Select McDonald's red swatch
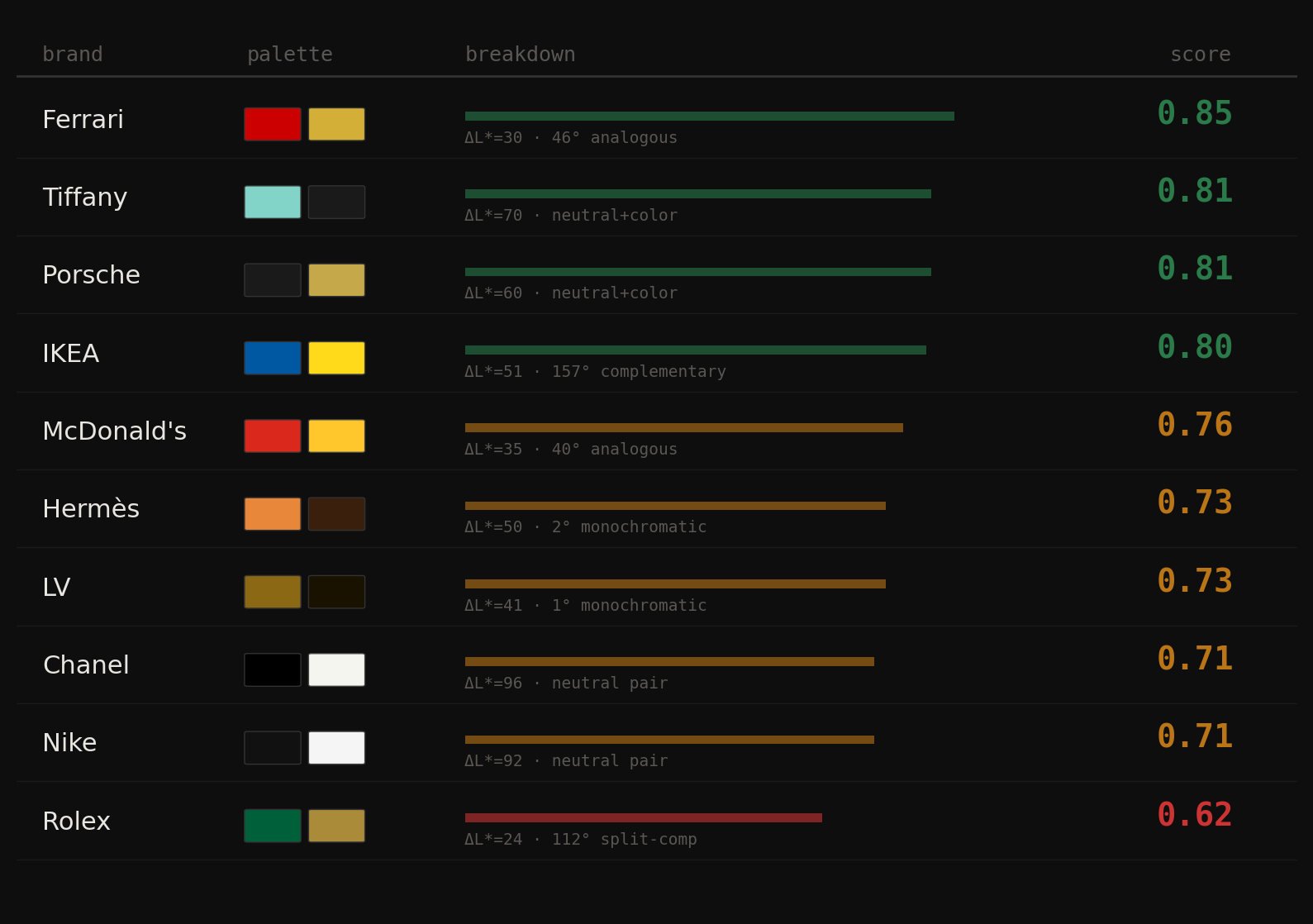Screen dimensions: 1313x924 tap(273, 436)
